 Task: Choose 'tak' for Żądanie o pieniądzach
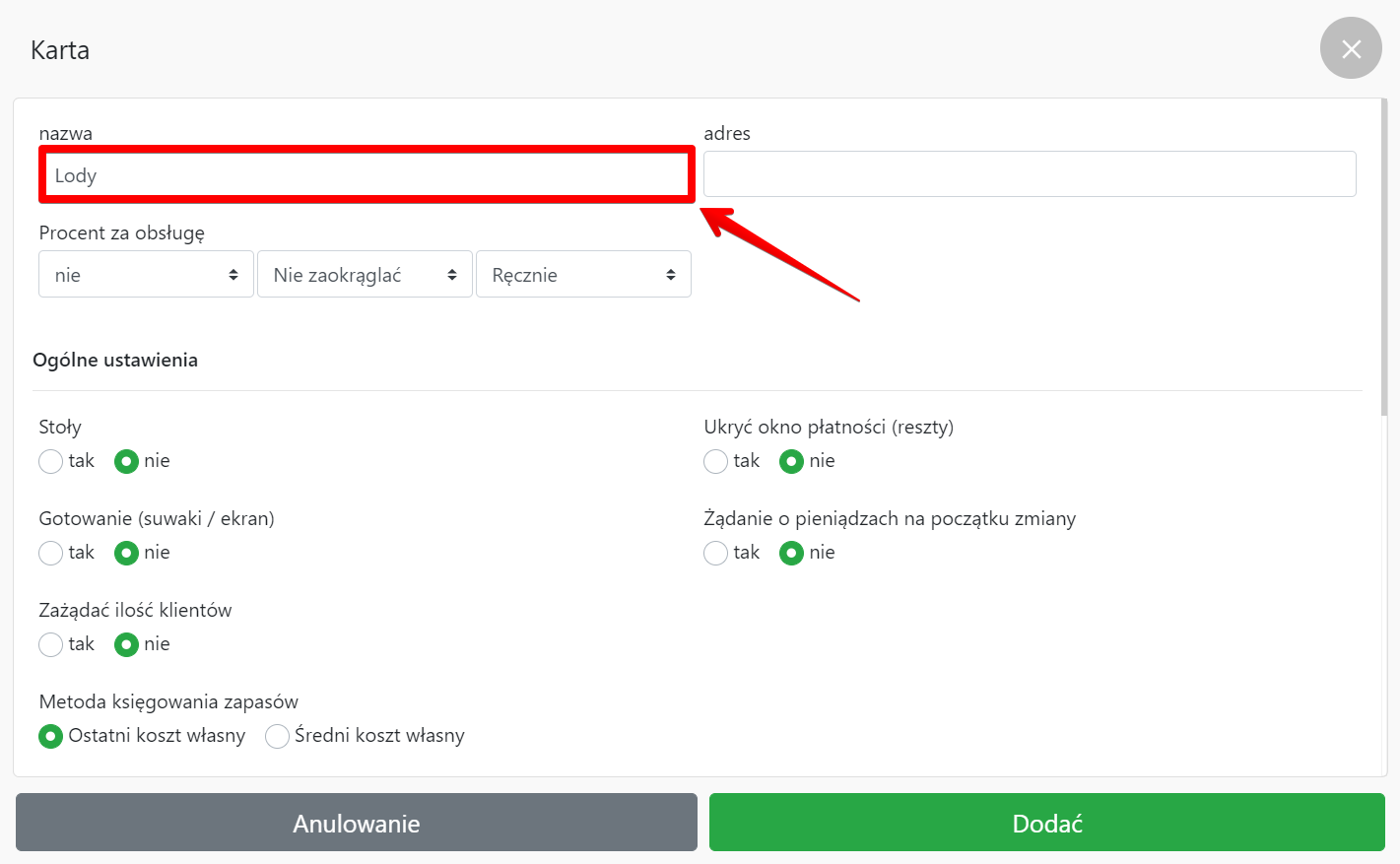pyautogui.click(x=716, y=553)
